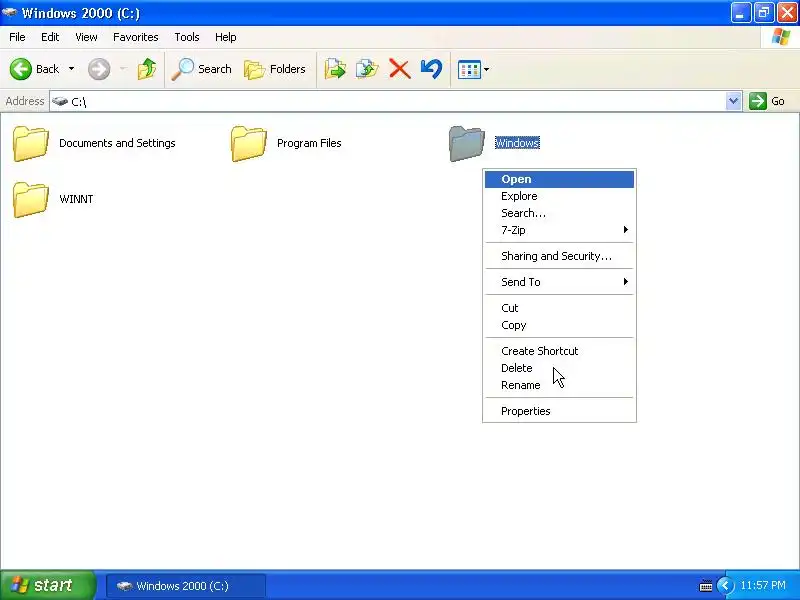The image size is (800, 600).
Task: Go up one folder level icon
Action: coord(147,69)
